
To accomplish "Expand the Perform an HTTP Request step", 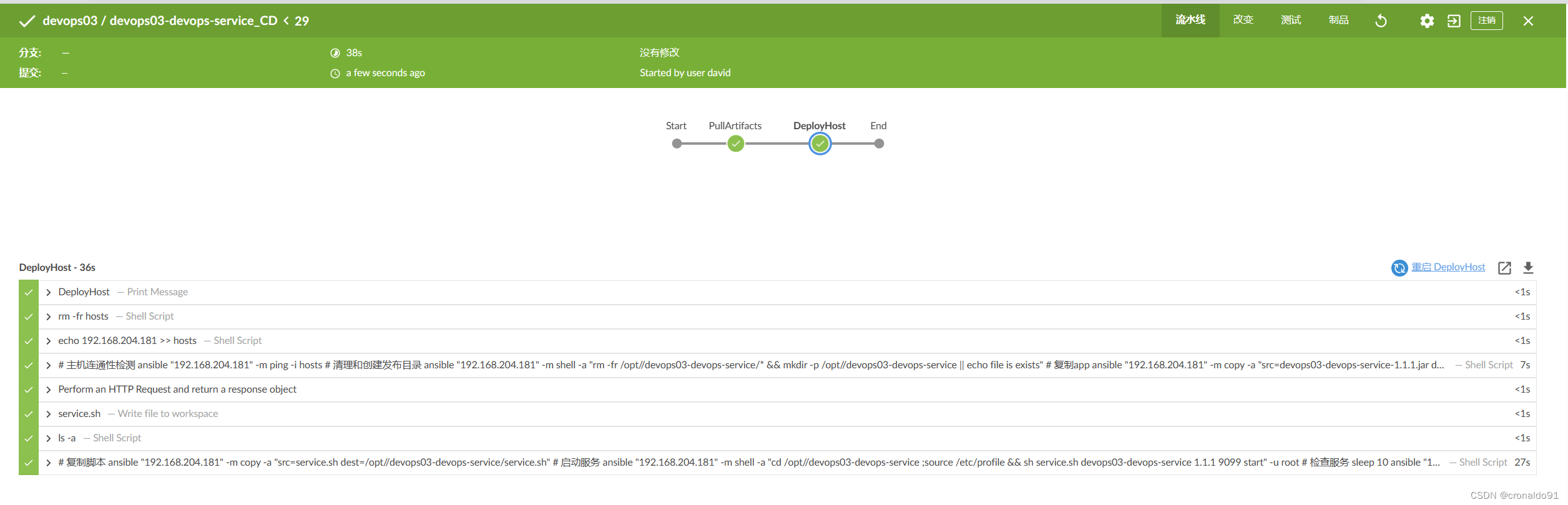I will (x=48, y=390).
